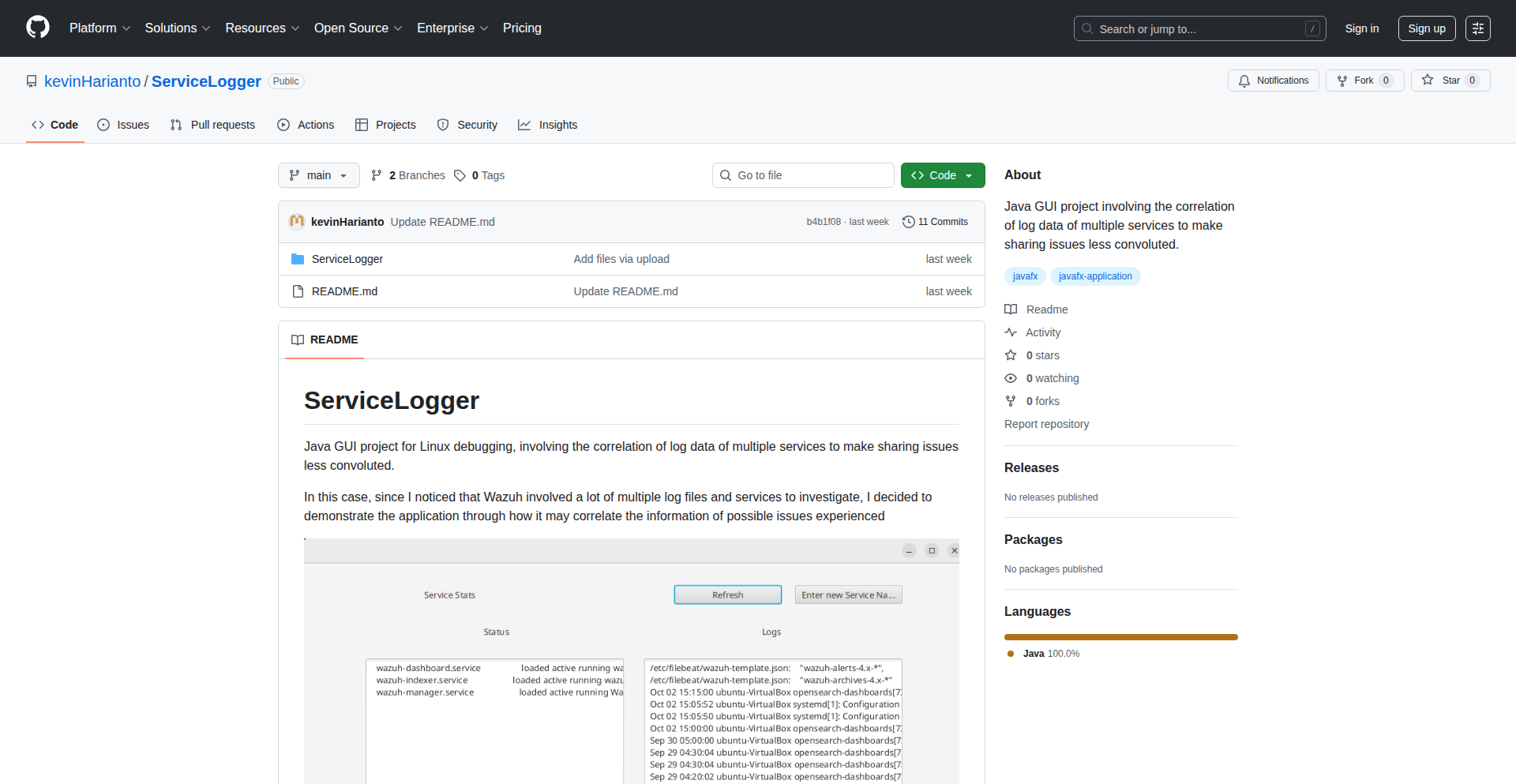Click the Refresh button in app screenshot
1516x784 pixels.
click(x=728, y=595)
